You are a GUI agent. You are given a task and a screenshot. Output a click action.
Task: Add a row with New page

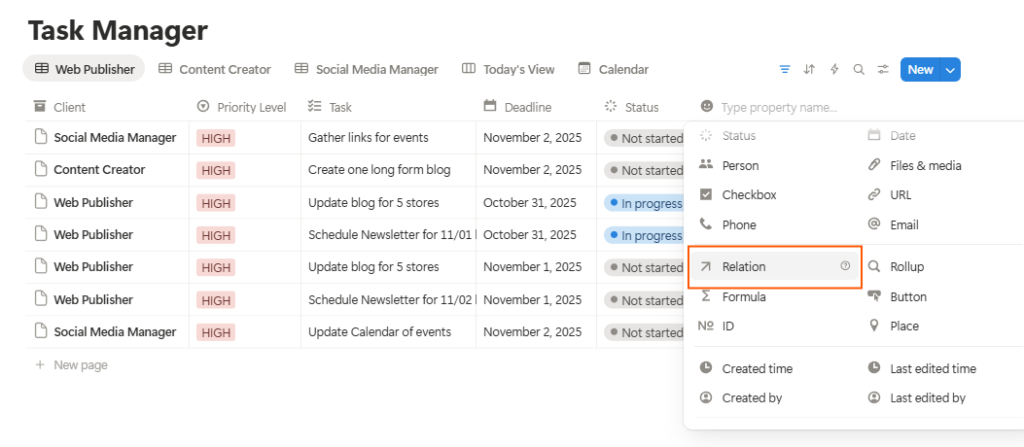point(80,365)
